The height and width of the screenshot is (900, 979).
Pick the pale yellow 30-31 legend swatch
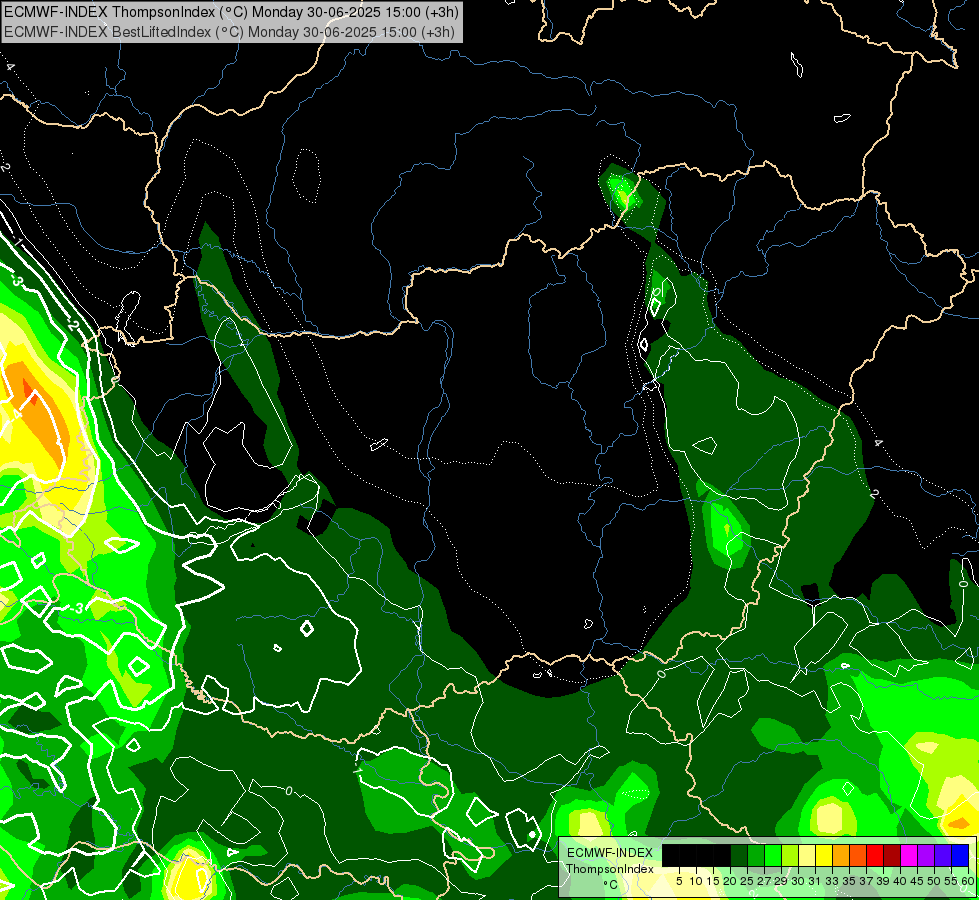click(807, 856)
